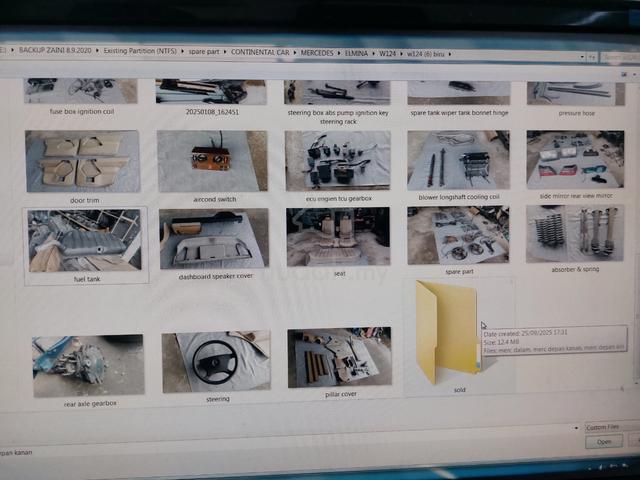This screenshot has width=640, height=480.
Task: Go to 'CONTINENTAL CAR' breadcrumb segment
Action: click(x=260, y=52)
